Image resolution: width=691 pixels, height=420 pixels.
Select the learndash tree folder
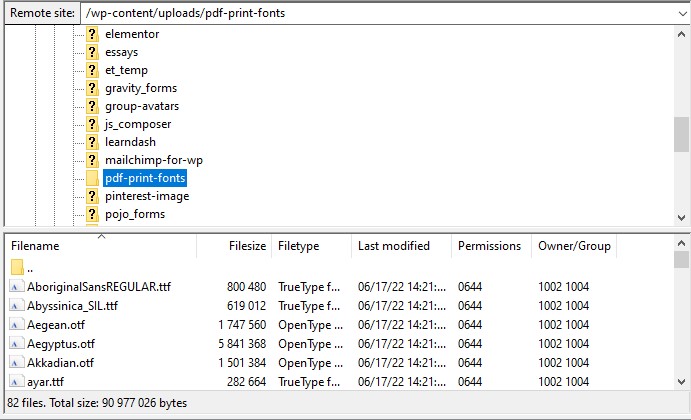pyautogui.click(x=130, y=142)
